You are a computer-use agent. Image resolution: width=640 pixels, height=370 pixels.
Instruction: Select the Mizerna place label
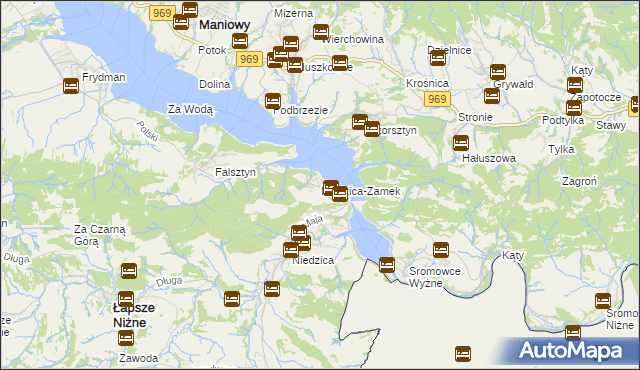(293, 13)
